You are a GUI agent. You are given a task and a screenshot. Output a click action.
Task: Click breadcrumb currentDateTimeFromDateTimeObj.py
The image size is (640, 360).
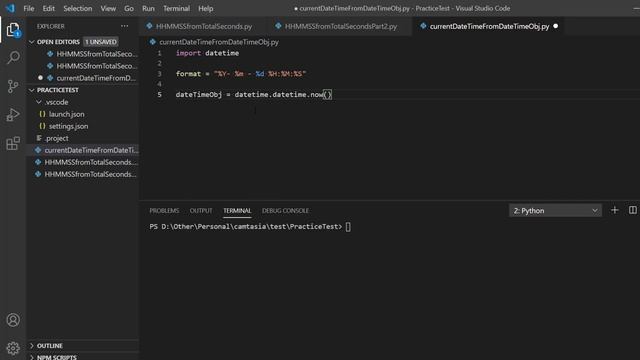(x=219, y=42)
